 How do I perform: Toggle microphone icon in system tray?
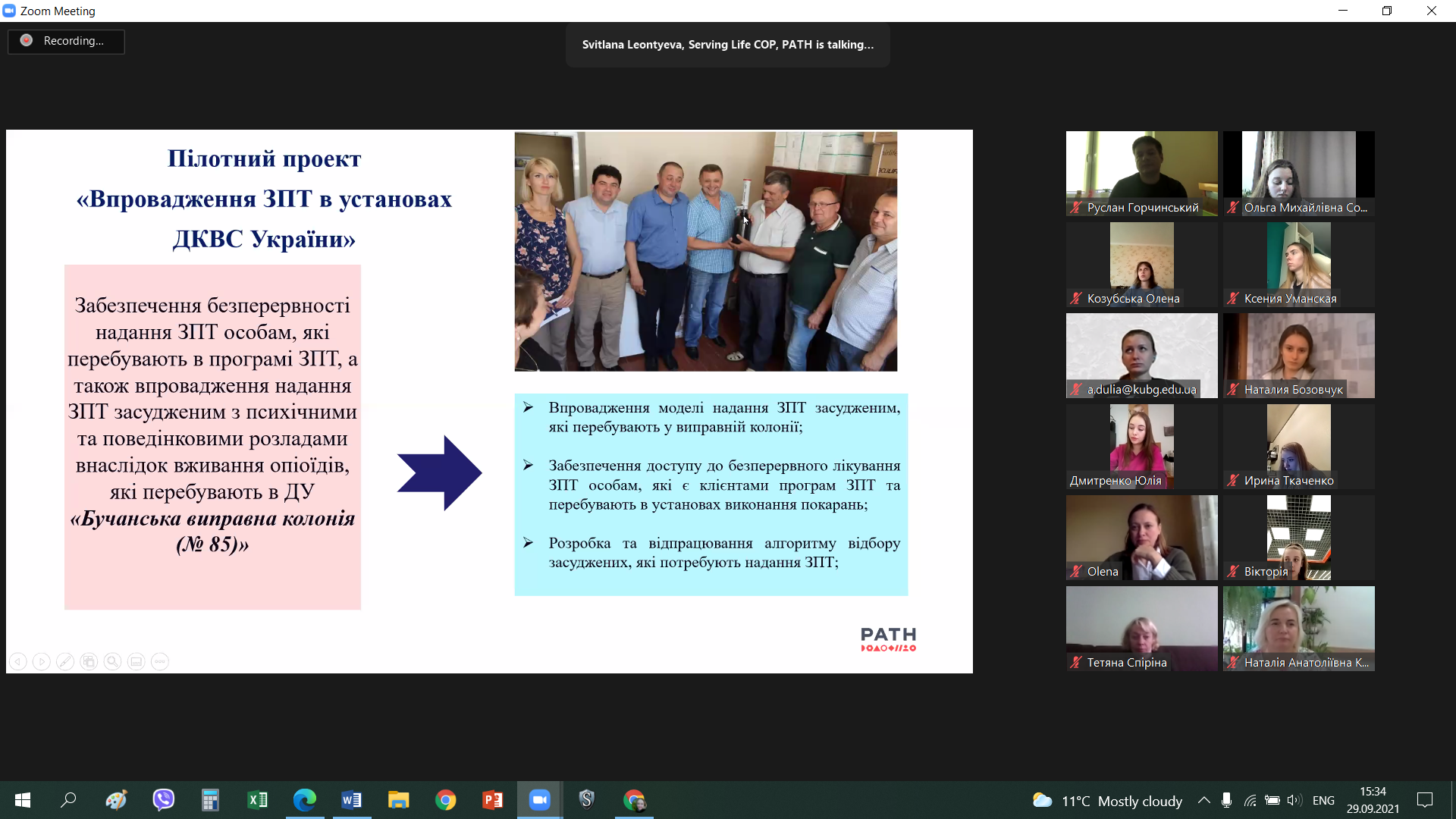pos(1226,800)
